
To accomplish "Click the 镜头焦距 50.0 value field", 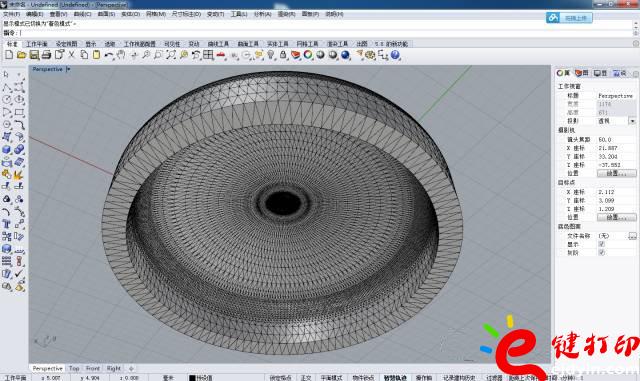I will click(616, 140).
